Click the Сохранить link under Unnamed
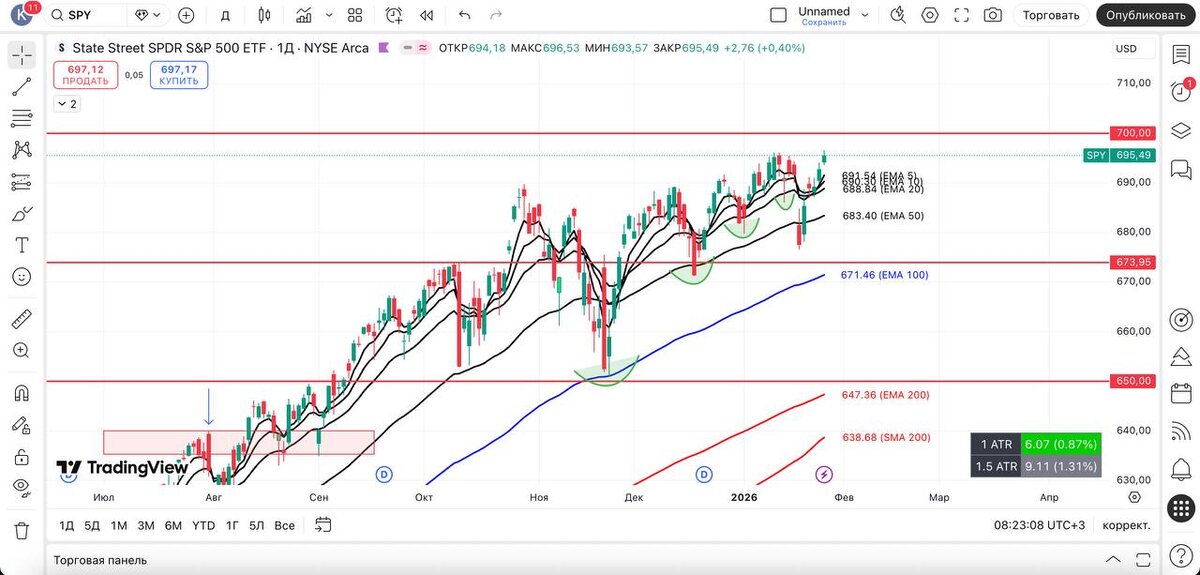1200x575 pixels. [x=824, y=22]
